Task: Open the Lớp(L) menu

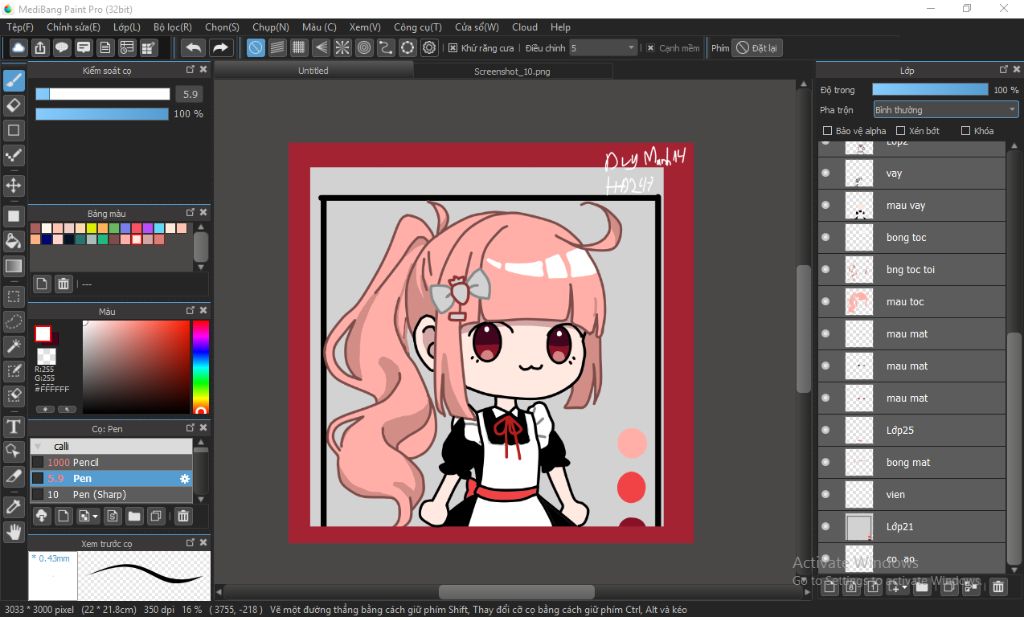Action: 127,27
